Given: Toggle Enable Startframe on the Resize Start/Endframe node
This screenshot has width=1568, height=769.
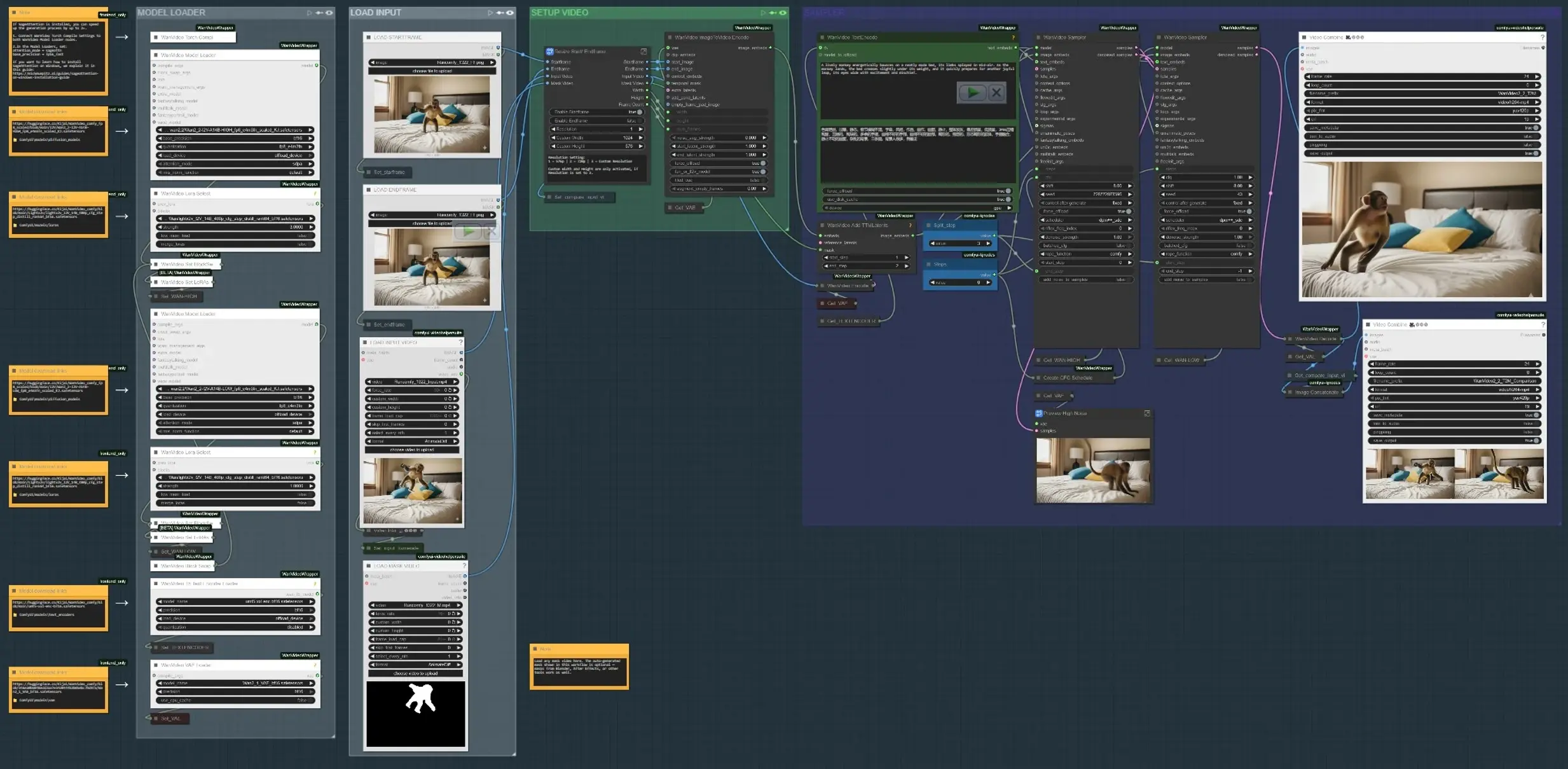Looking at the screenshot, I should coord(596,112).
